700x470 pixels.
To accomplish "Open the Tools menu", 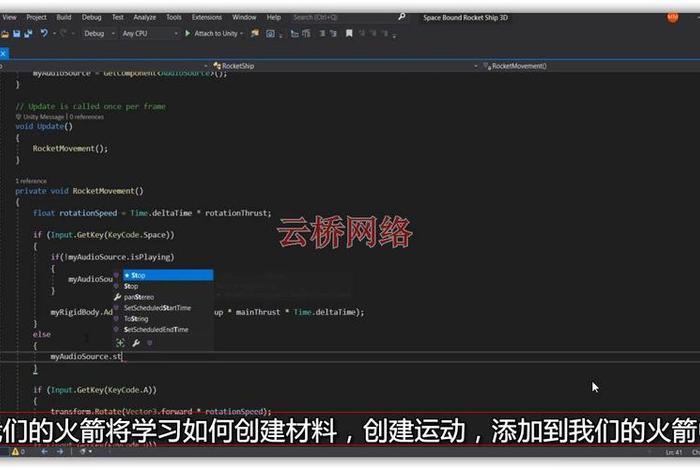I will tap(174, 17).
